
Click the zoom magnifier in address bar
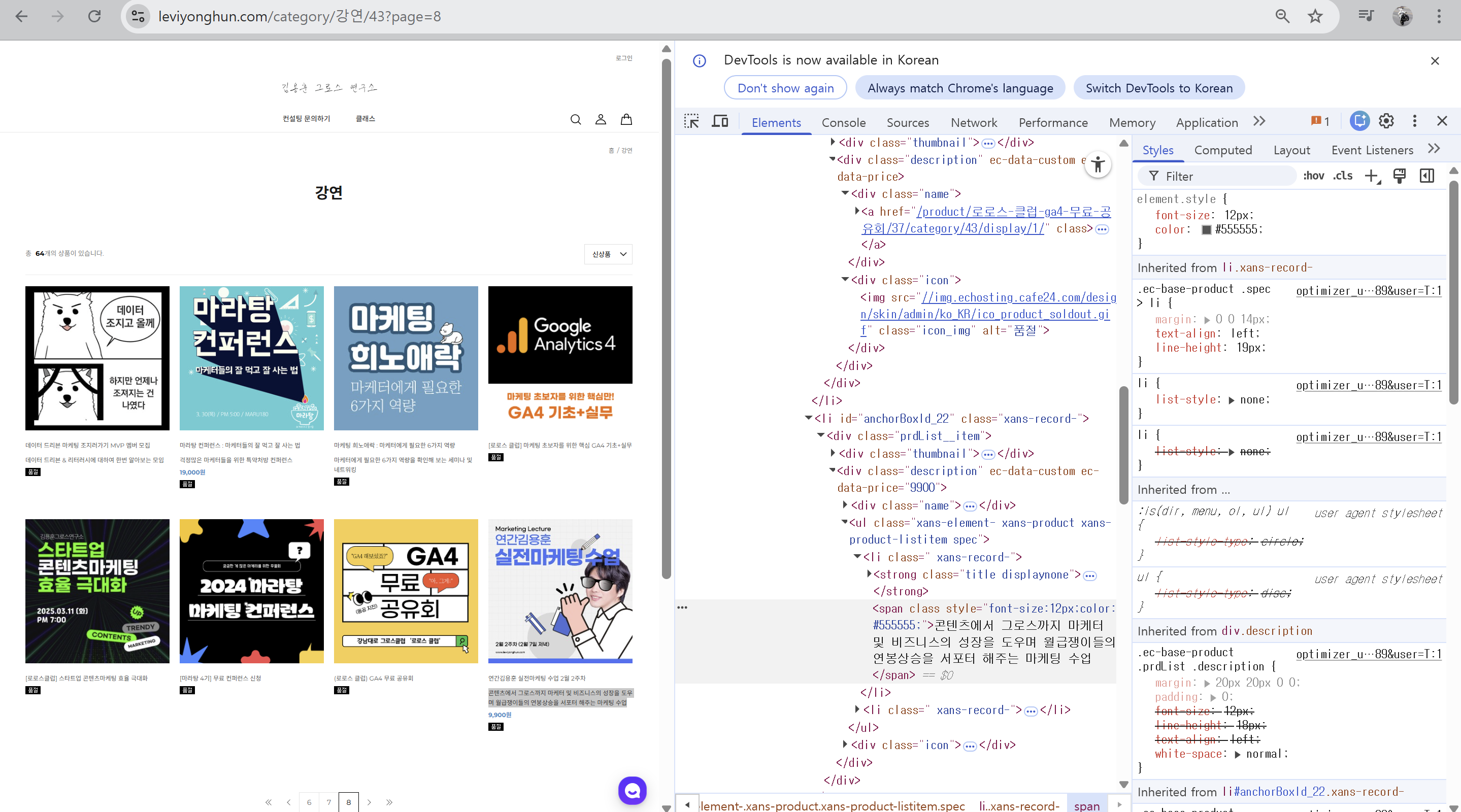(1282, 16)
